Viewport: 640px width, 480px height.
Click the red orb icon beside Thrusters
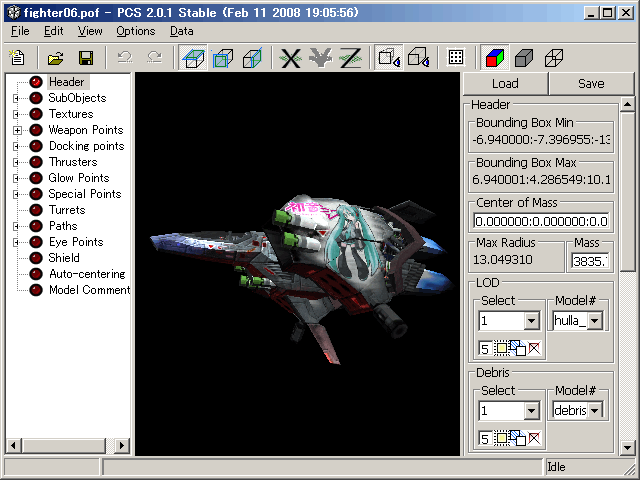tap(36, 162)
